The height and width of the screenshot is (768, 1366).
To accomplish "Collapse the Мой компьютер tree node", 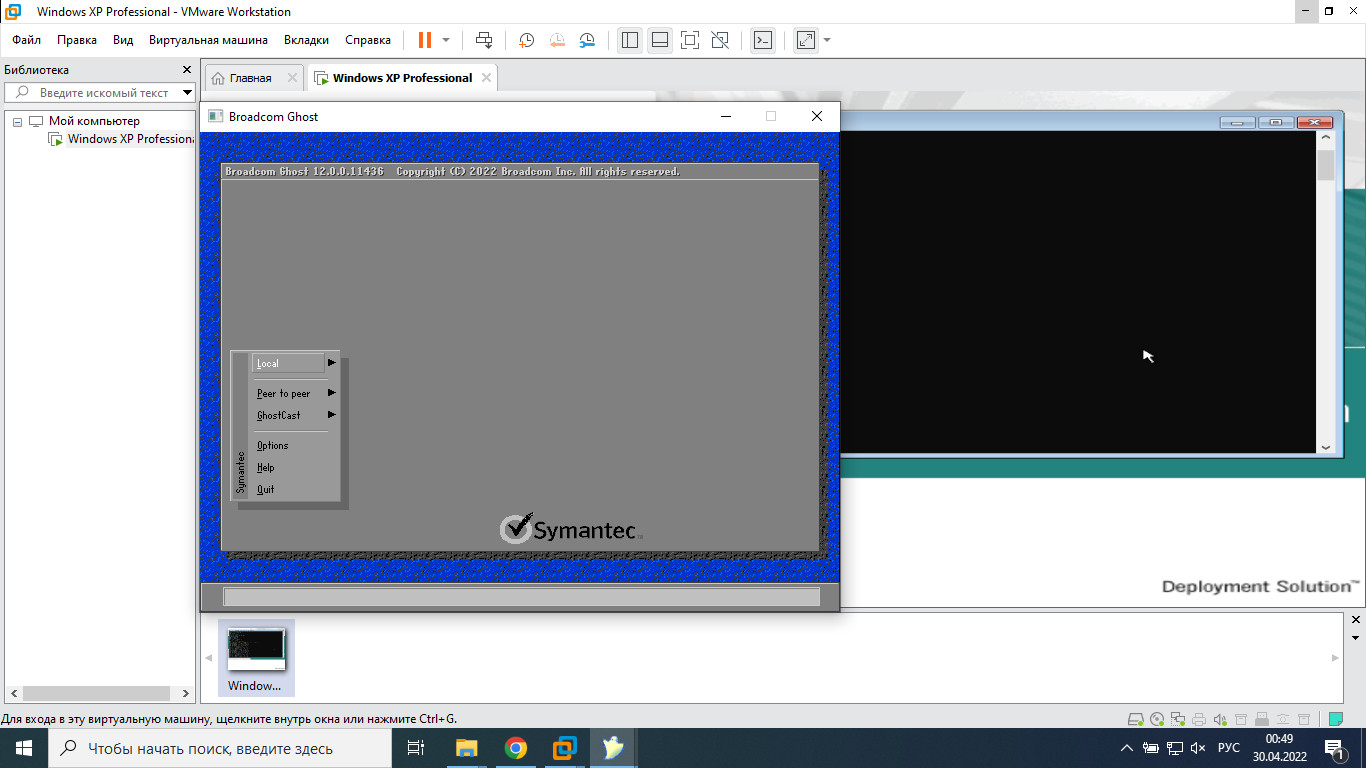I will tap(17, 121).
